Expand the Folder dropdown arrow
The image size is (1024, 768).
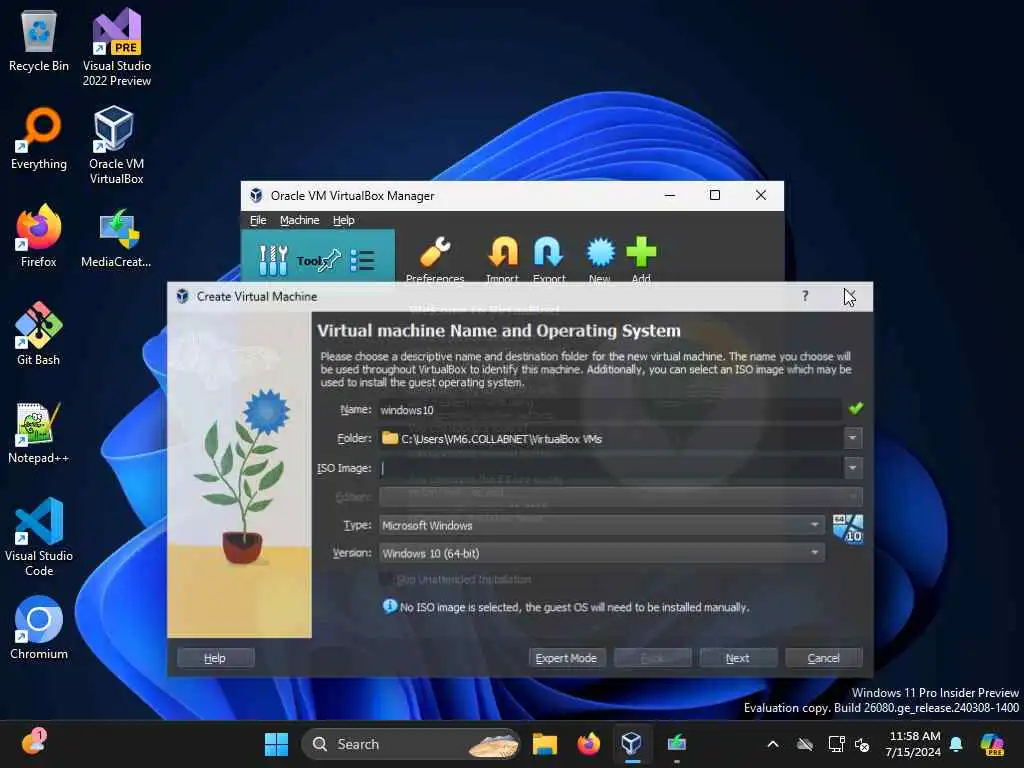(852, 438)
